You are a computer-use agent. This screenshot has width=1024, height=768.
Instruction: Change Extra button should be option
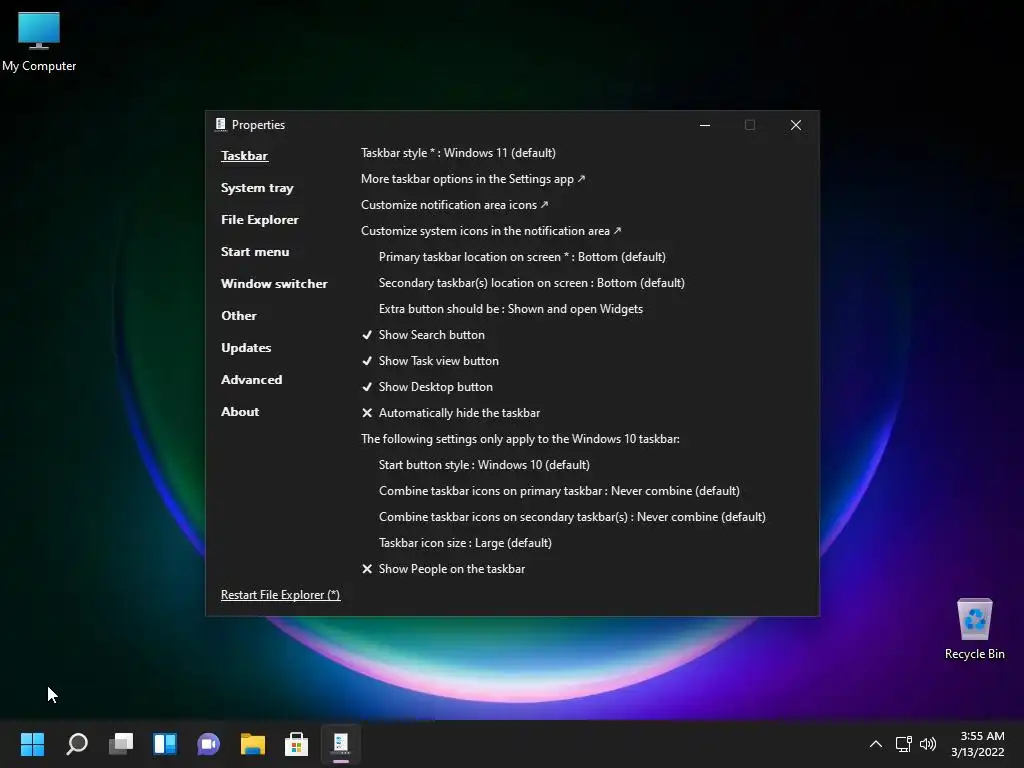(x=511, y=309)
